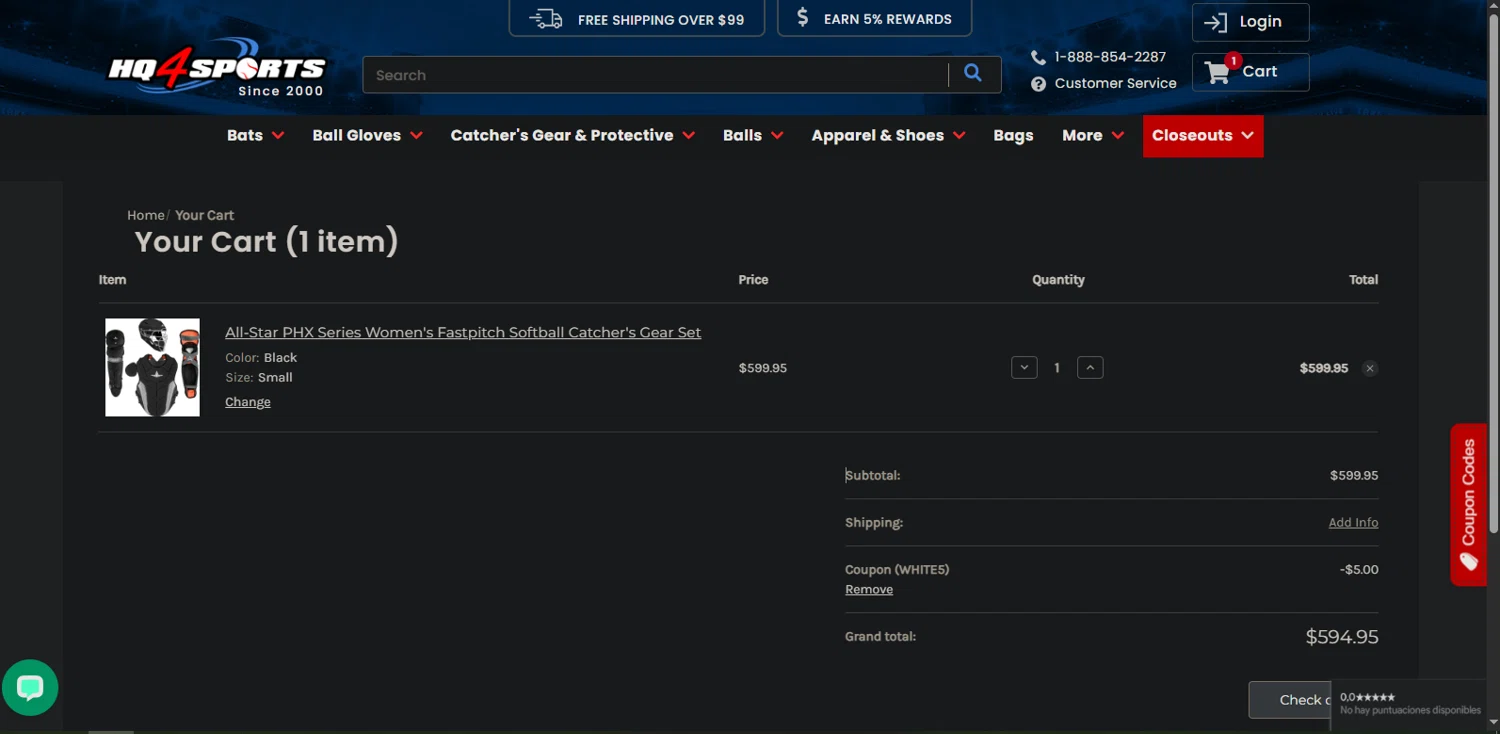Click the 1-888-854-2287 phone number

pyautogui.click(x=1110, y=57)
